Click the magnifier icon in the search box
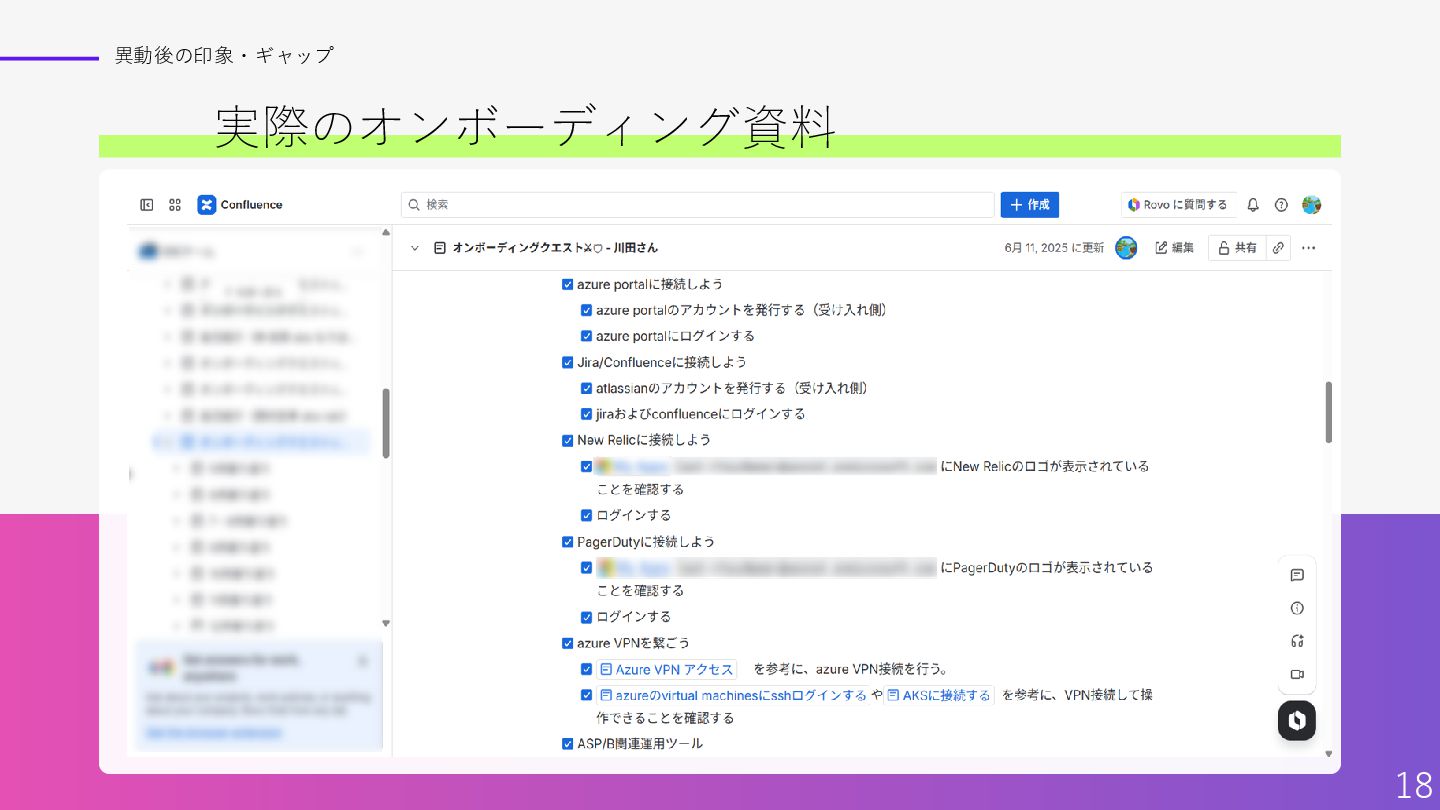The width and height of the screenshot is (1440, 810). click(x=414, y=205)
